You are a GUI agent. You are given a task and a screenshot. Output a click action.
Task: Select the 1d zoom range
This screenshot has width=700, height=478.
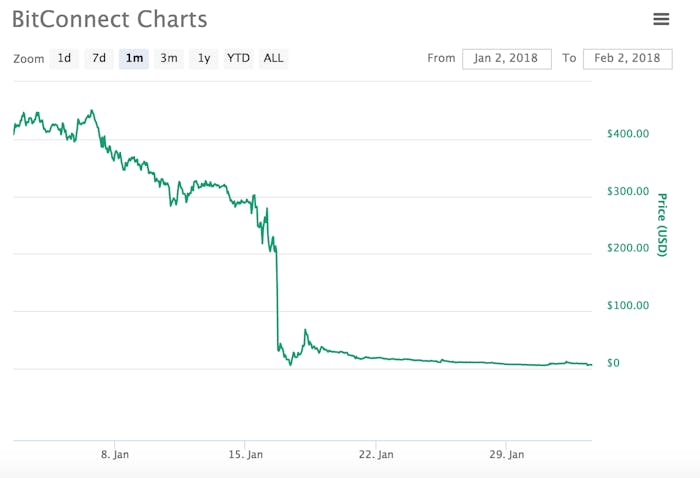point(64,58)
